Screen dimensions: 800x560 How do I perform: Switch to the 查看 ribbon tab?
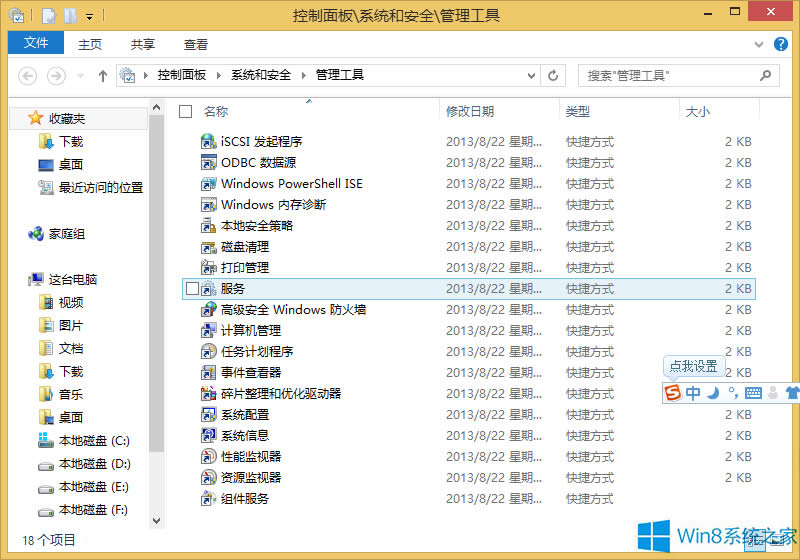196,44
